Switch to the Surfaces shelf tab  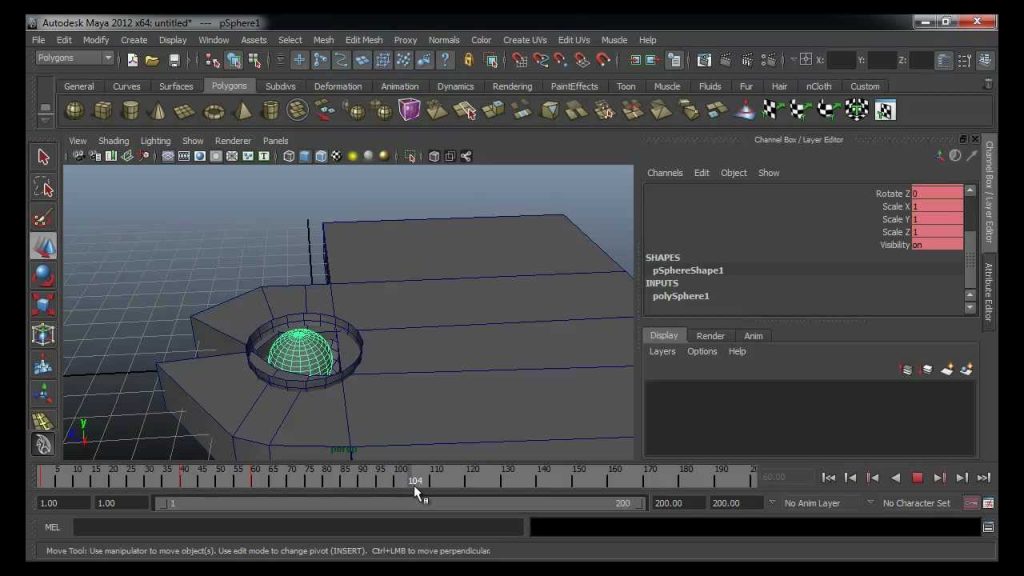176,86
